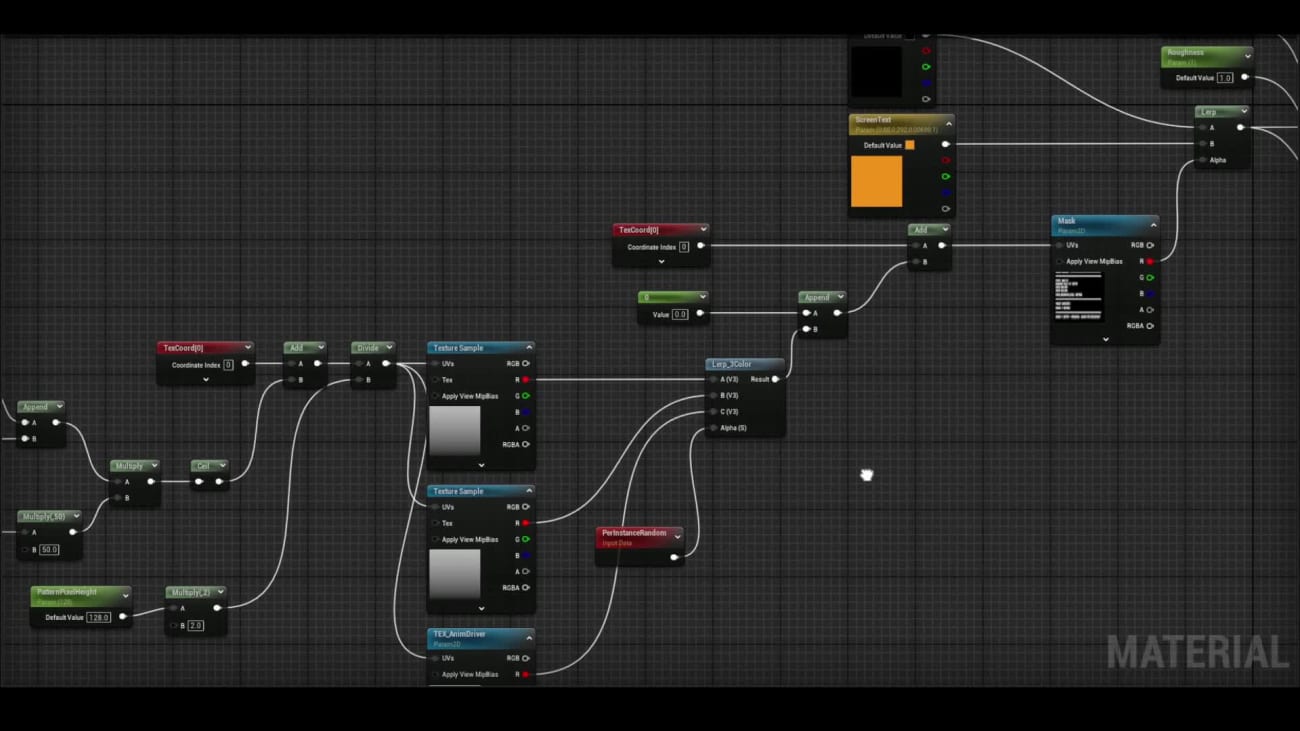The height and width of the screenshot is (731, 1300).
Task: Select the A (V3) input pin of Lerp_3Color
Action: pos(713,379)
